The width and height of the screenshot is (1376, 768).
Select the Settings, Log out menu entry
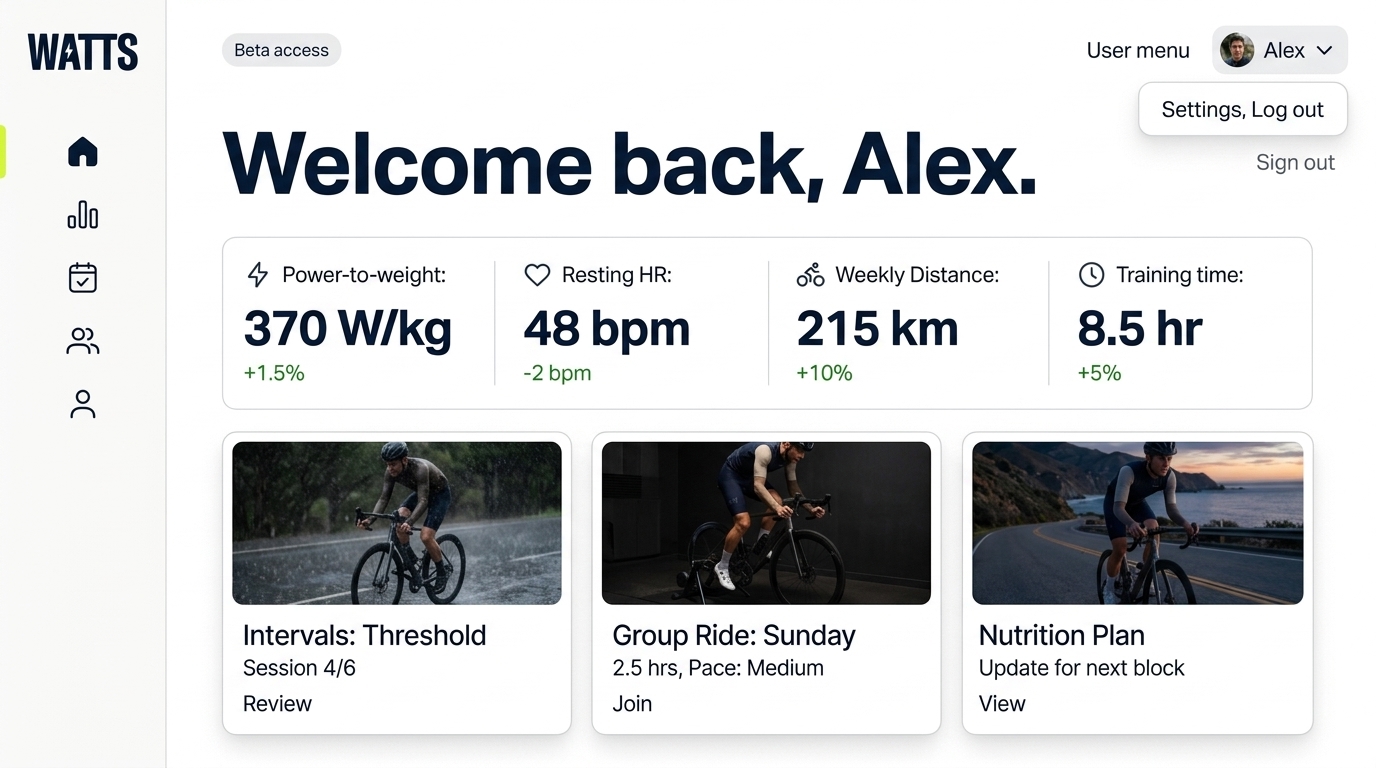point(1242,110)
